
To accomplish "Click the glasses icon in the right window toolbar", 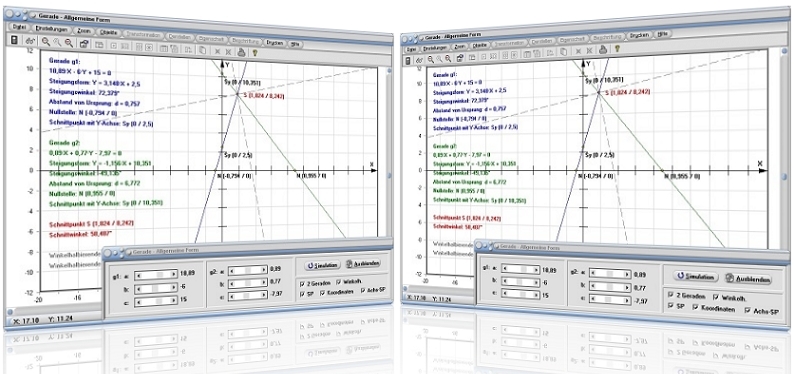I will tap(419, 59).
